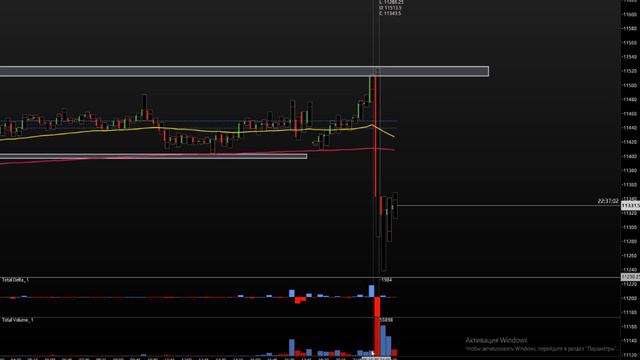The height and width of the screenshot is (360, 640).
Task: Click the 11600 price axis label
Action: [x=631, y=14]
